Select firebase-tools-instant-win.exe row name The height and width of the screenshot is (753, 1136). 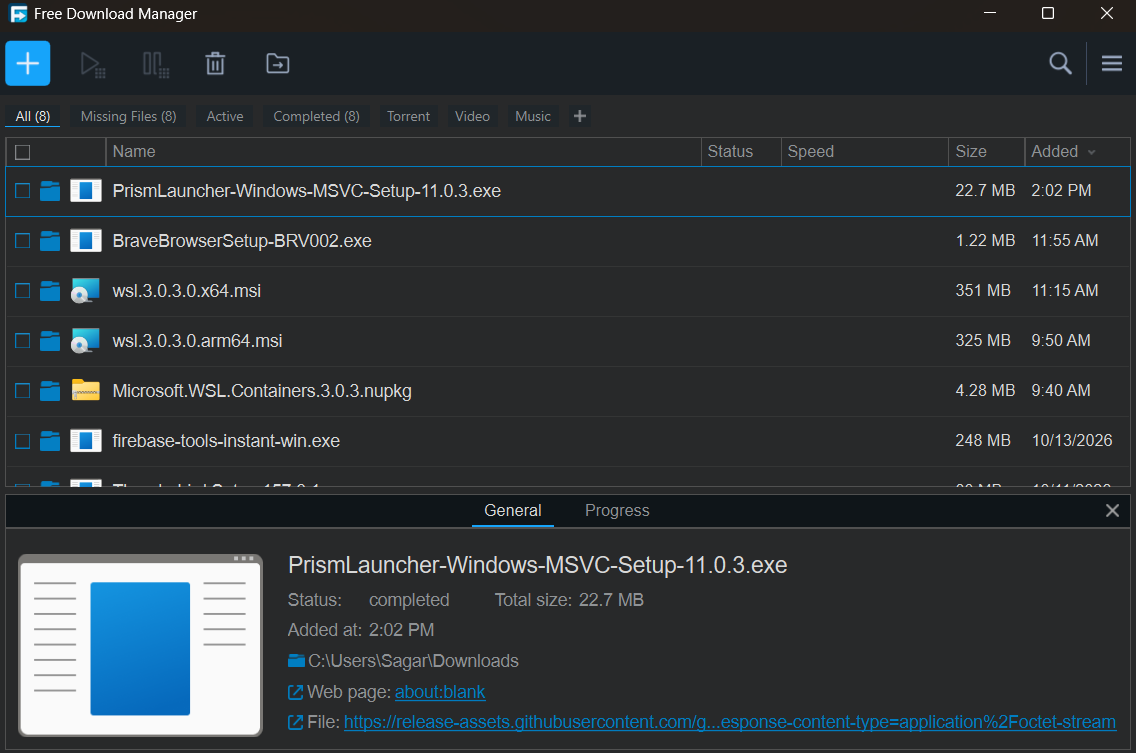(226, 441)
